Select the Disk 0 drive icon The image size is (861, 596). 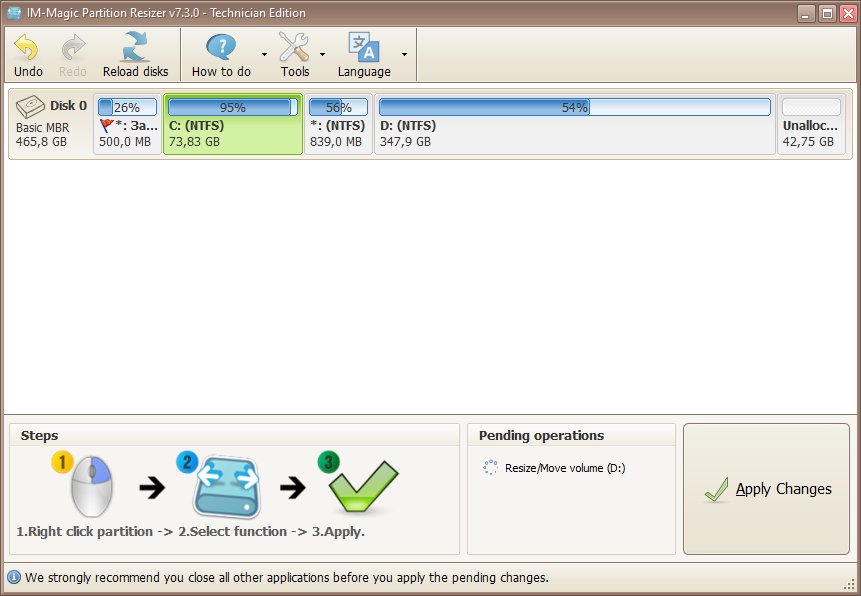(x=31, y=106)
